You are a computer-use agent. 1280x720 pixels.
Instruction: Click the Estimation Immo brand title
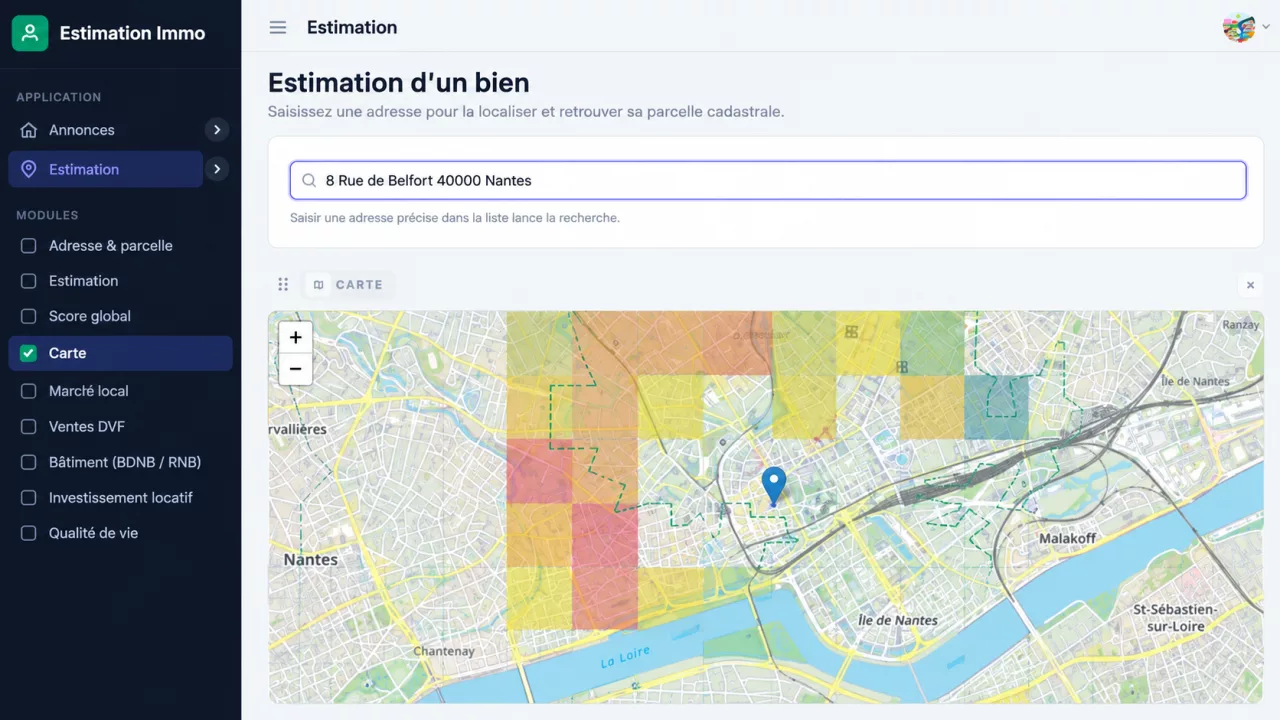point(132,33)
